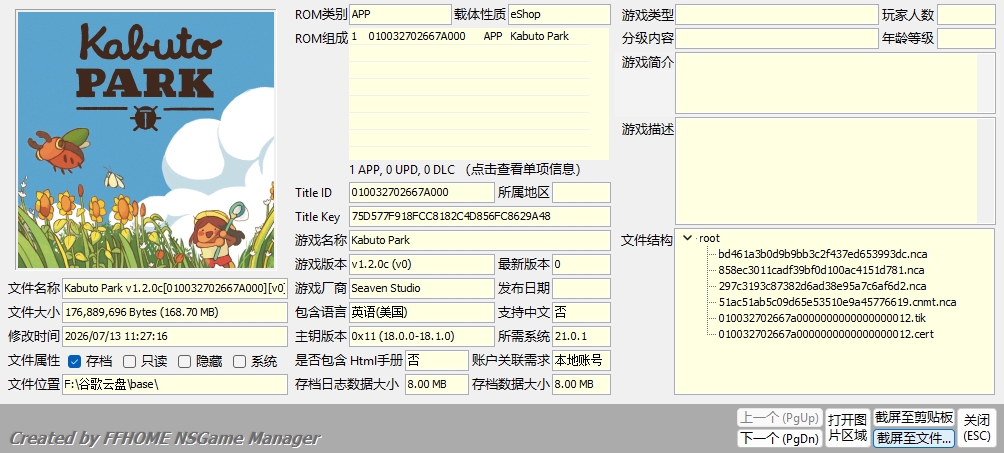
Task: Select 297c3193c87382d6ad38e95a7c6af6d2.nca in tree
Action: [x=822, y=286]
